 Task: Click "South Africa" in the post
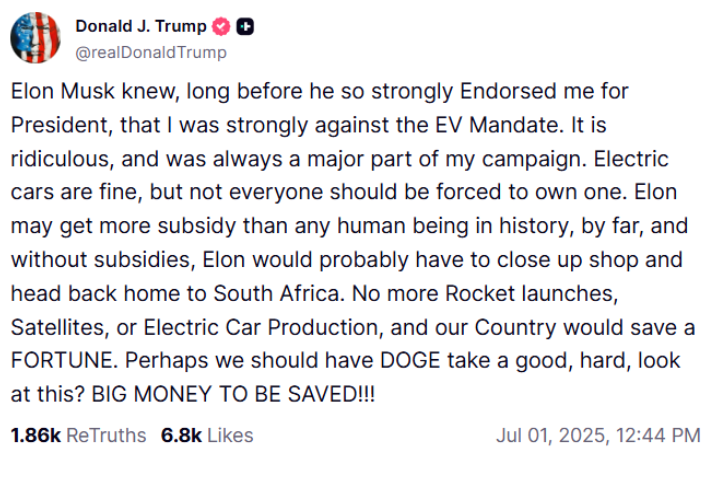(279, 294)
